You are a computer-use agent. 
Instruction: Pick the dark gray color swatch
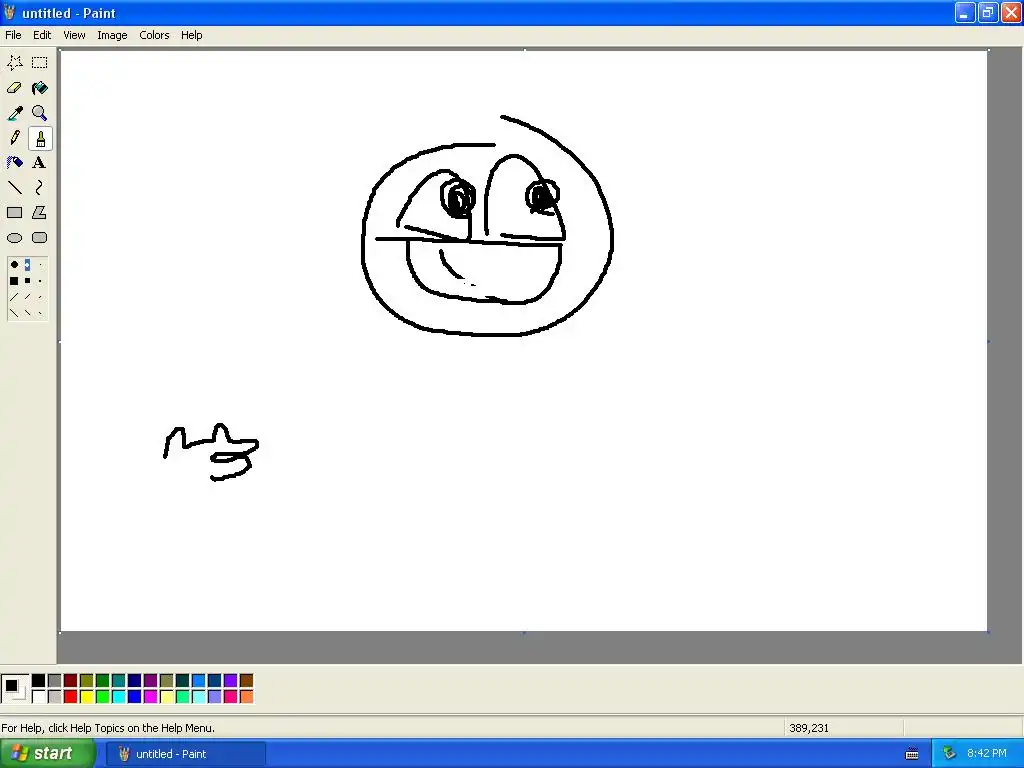[x=54, y=681]
